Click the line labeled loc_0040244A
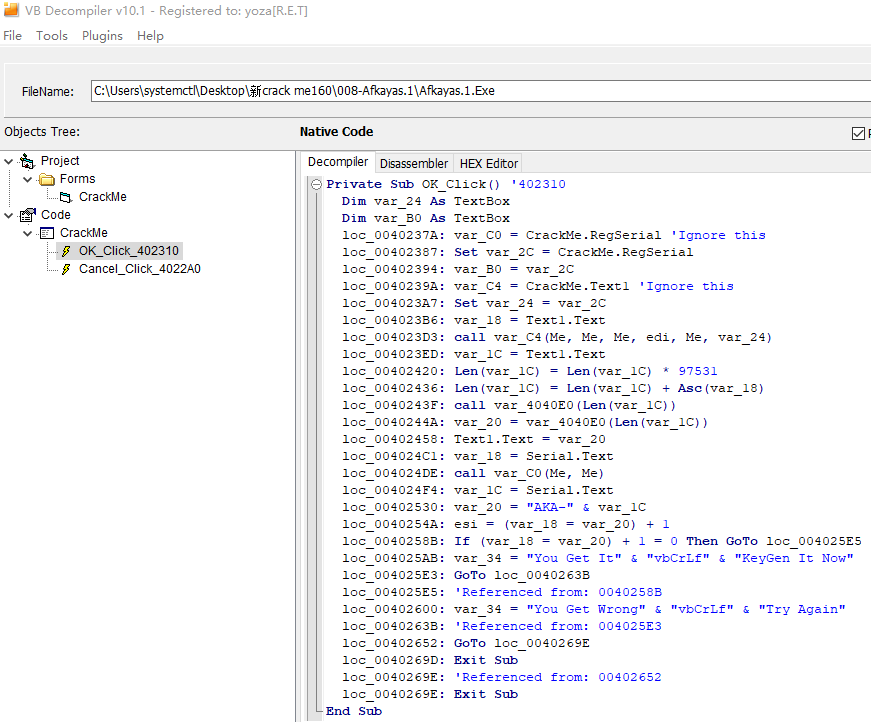871x722 pixels. click(525, 423)
